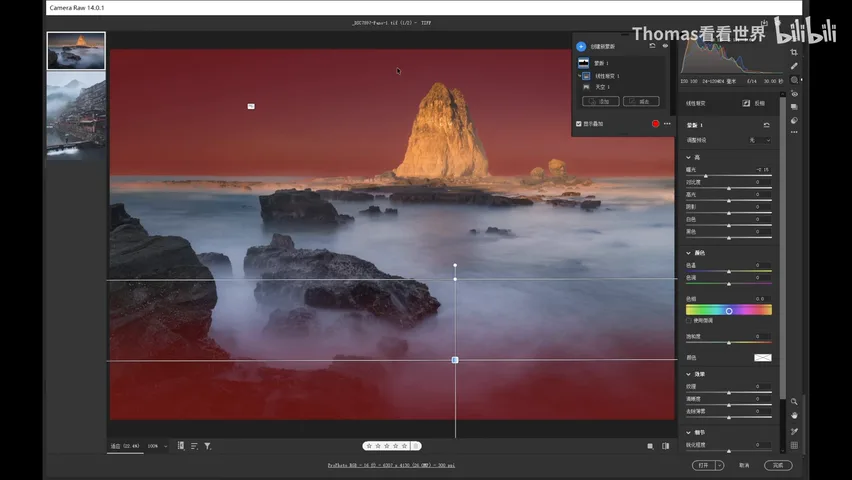Click the 添加 (add) button in the mask panel
This screenshot has height=480, width=852.
click(600, 101)
